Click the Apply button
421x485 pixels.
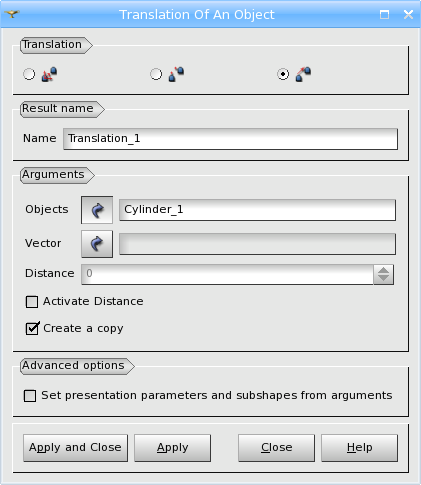172,448
